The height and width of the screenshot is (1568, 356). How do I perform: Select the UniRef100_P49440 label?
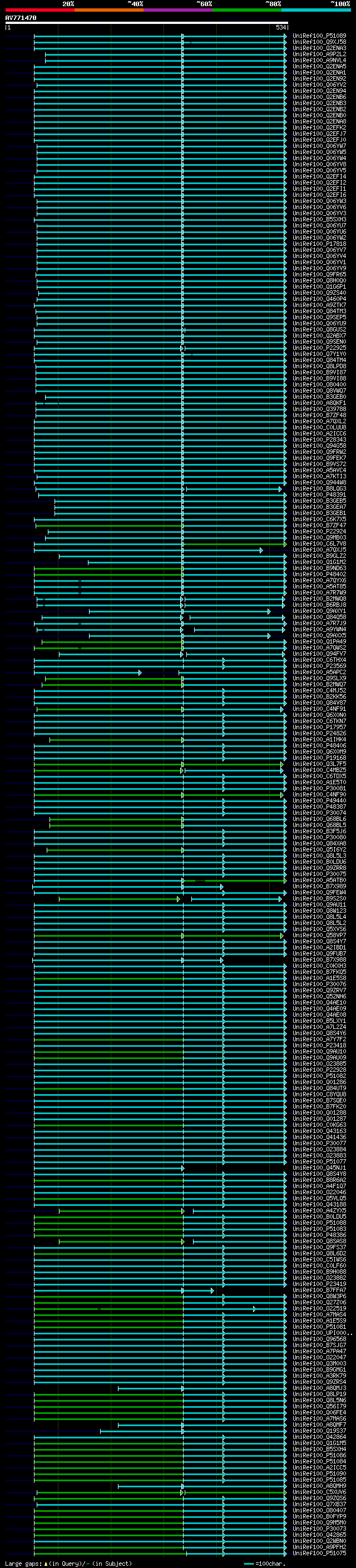(319, 800)
